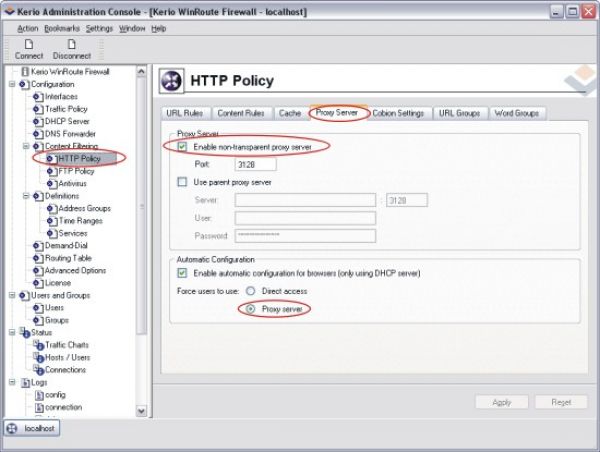Click the localhost connection button
The image size is (600, 452).
point(32,428)
